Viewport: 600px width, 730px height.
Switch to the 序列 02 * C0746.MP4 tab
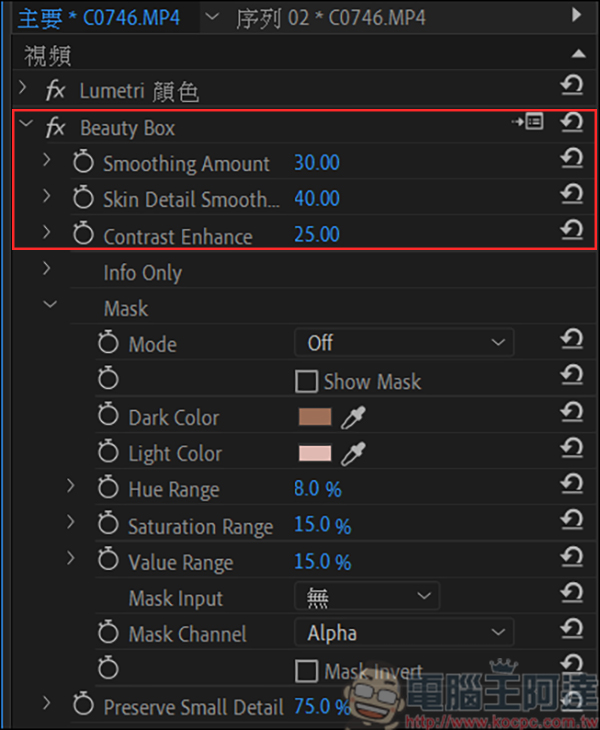tap(331, 17)
